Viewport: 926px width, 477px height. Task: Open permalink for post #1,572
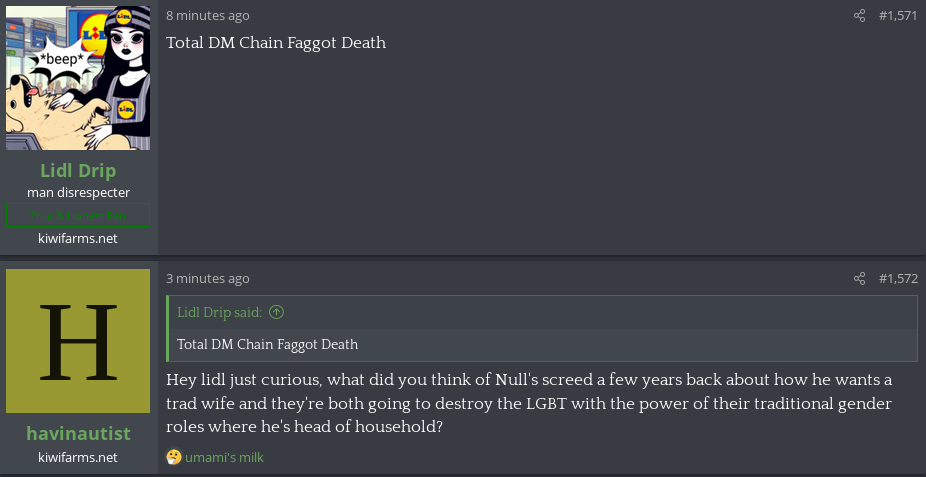pos(898,278)
